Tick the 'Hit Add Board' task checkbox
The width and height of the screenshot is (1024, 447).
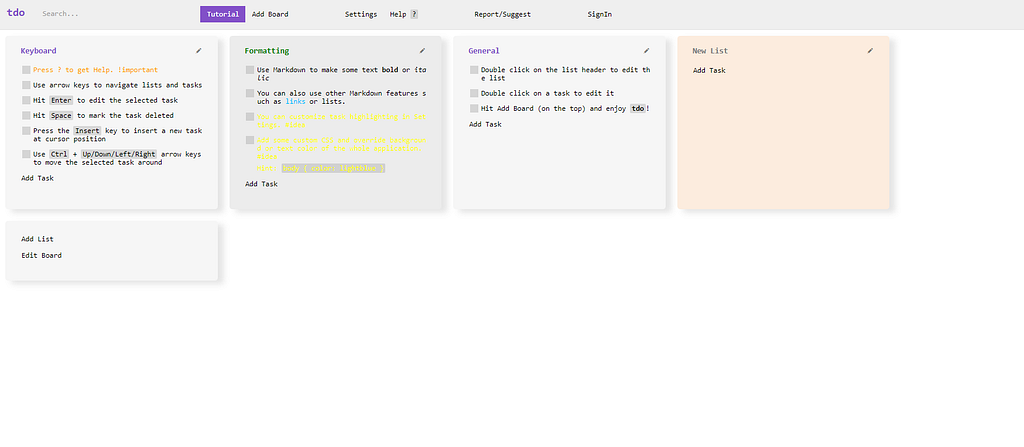coord(474,108)
